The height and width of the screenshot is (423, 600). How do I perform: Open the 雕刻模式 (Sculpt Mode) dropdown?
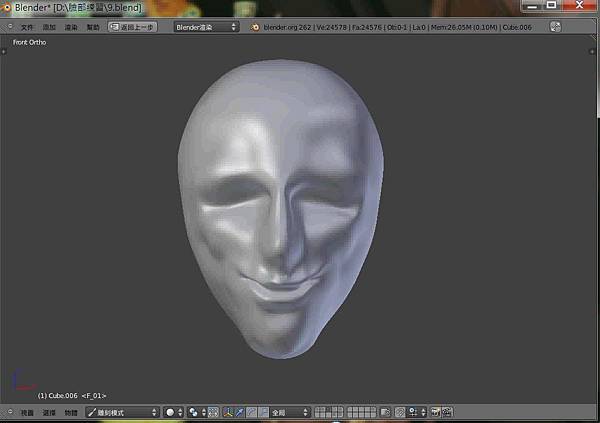(x=122, y=411)
